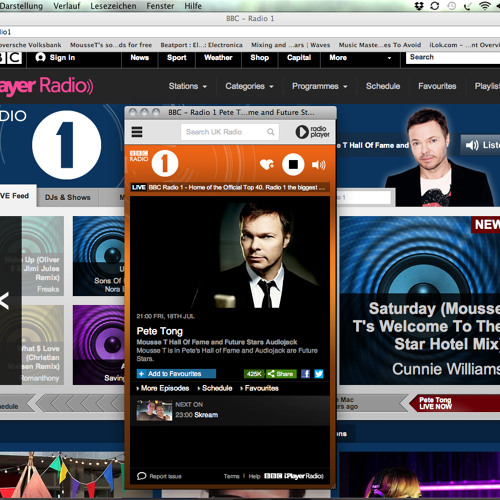Click the large Radio 1 circle logo
500x500 pixels.
67,145
